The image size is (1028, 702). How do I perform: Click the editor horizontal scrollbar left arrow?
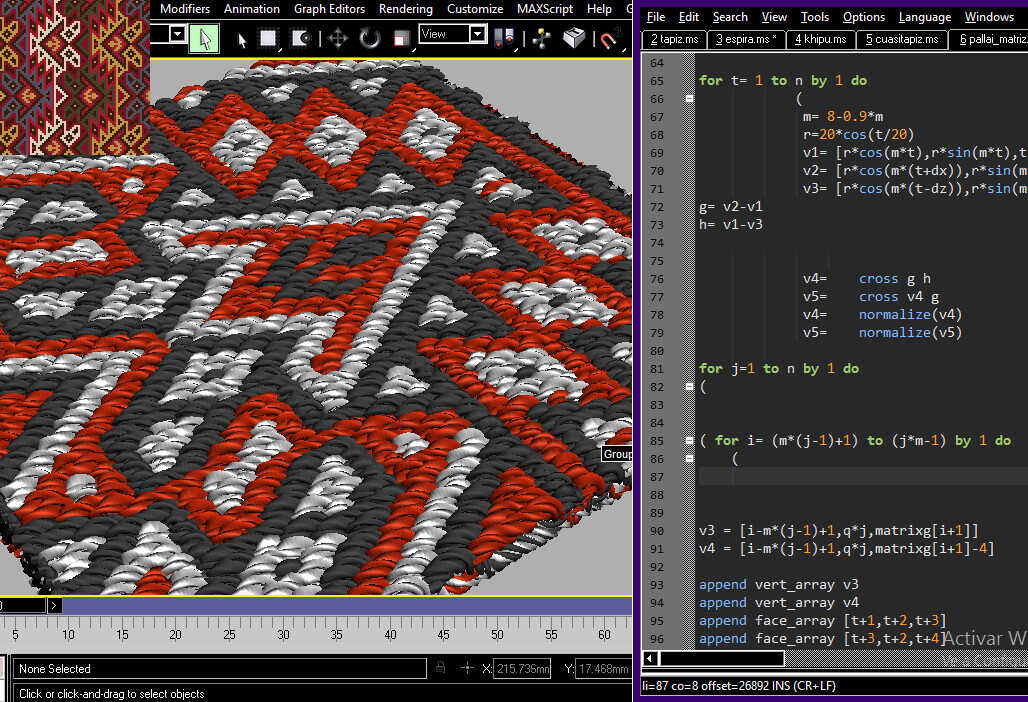(x=650, y=658)
